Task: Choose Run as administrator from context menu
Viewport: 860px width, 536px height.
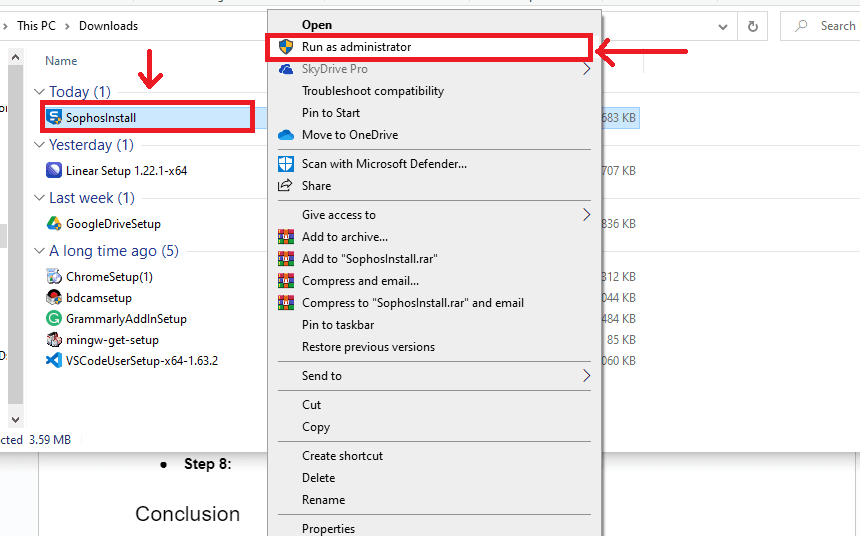Action: tap(356, 47)
